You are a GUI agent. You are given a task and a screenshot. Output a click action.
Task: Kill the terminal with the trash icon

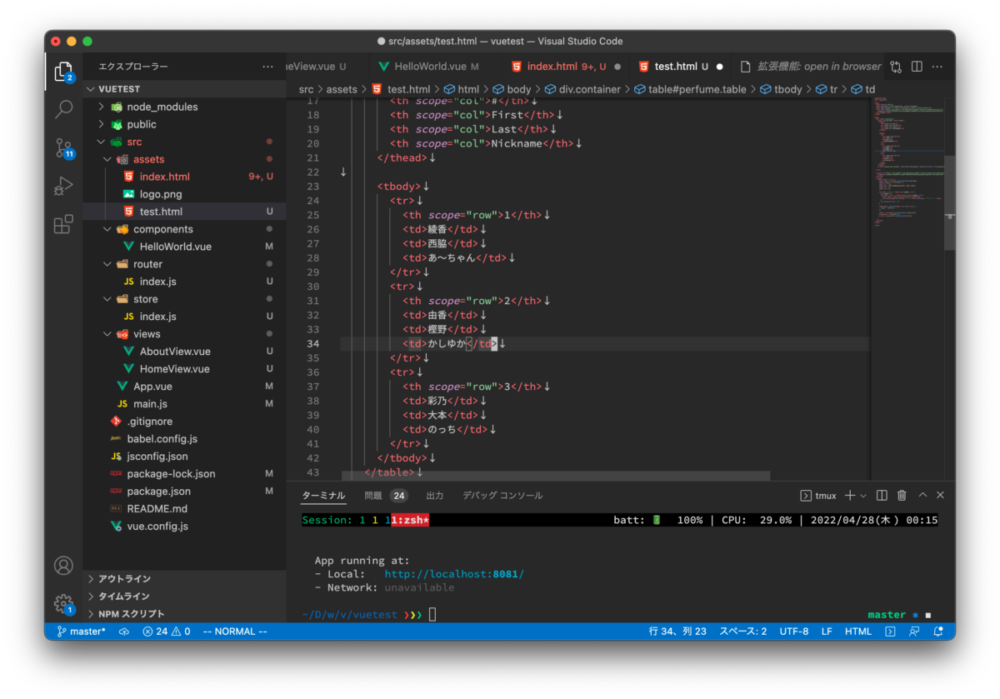903,494
